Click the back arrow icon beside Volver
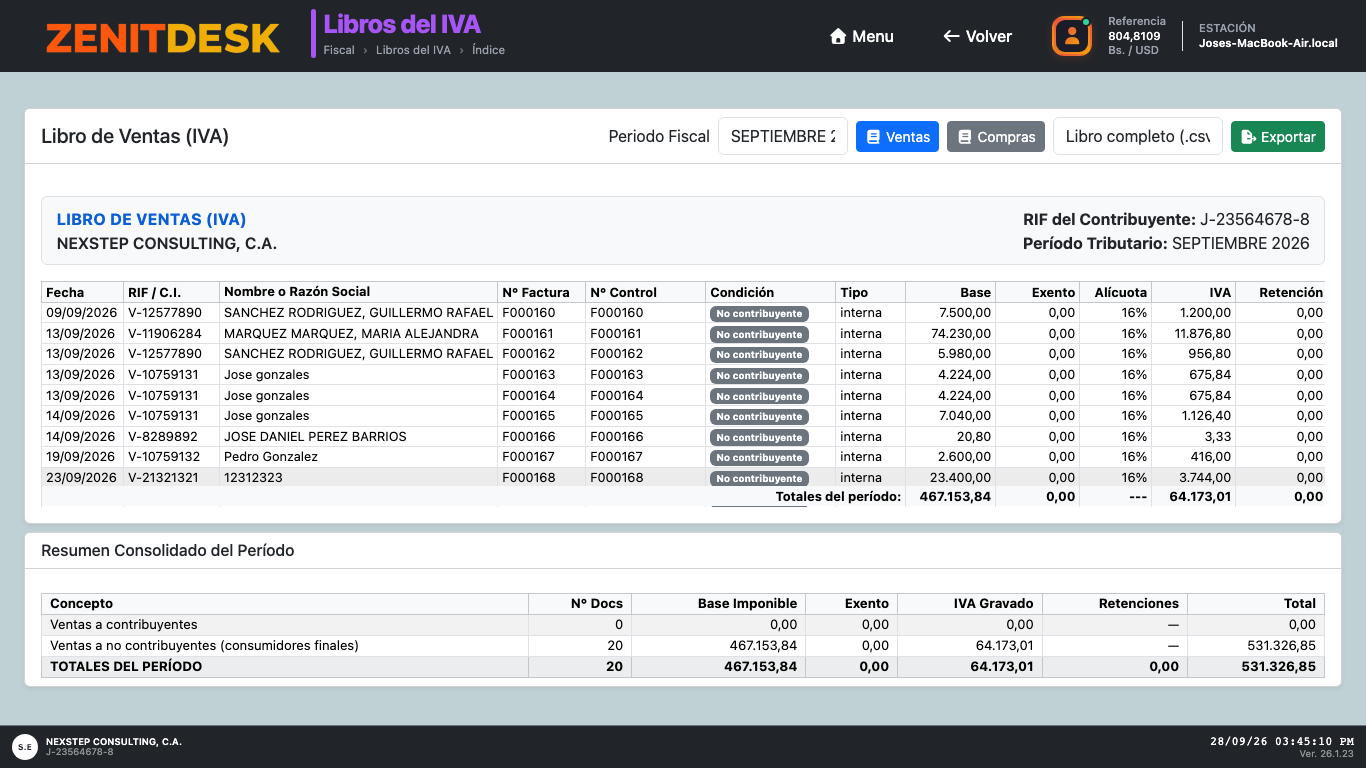1366x768 pixels. click(951, 36)
